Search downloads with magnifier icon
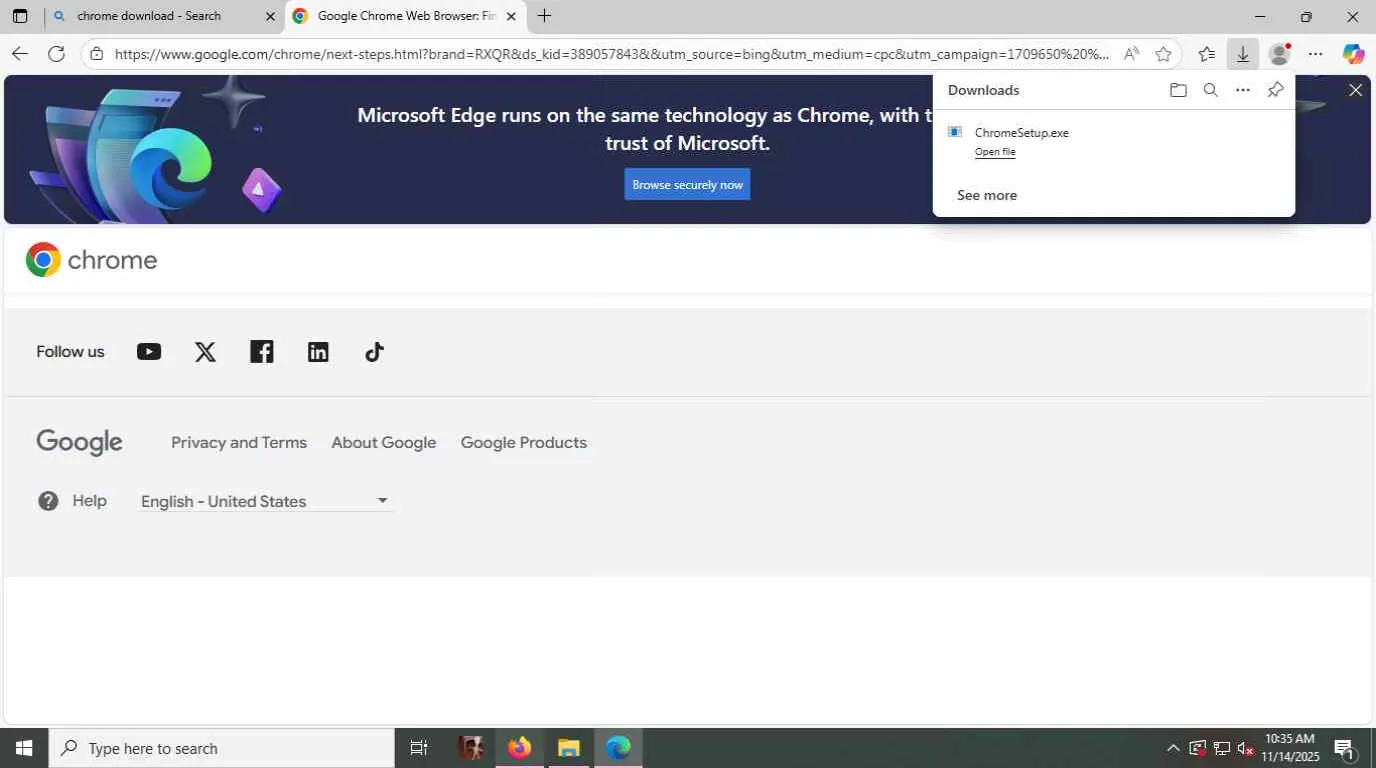The height and width of the screenshot is (768, 1376). click(1210, 90)
